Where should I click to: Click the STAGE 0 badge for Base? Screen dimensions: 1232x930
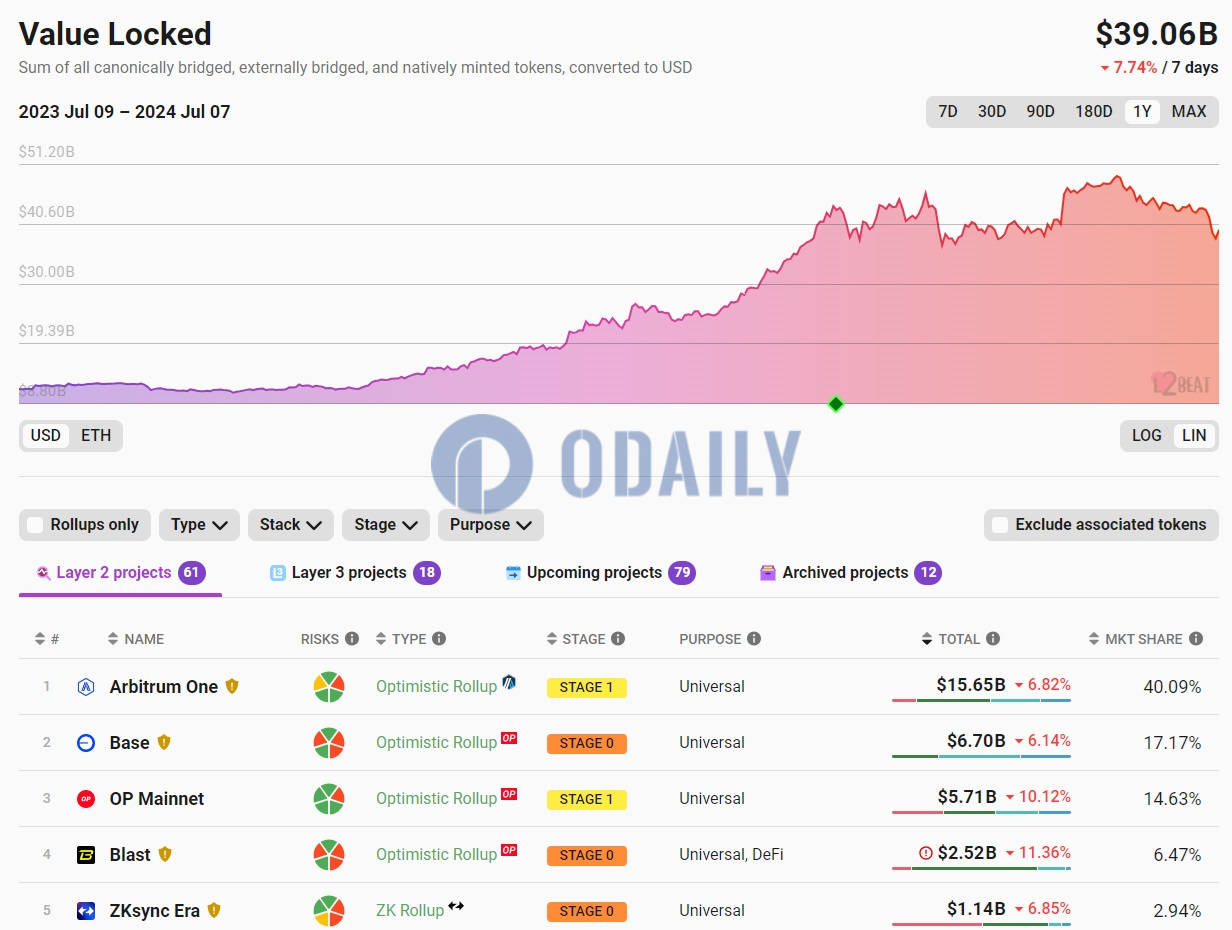coord(587,744)
